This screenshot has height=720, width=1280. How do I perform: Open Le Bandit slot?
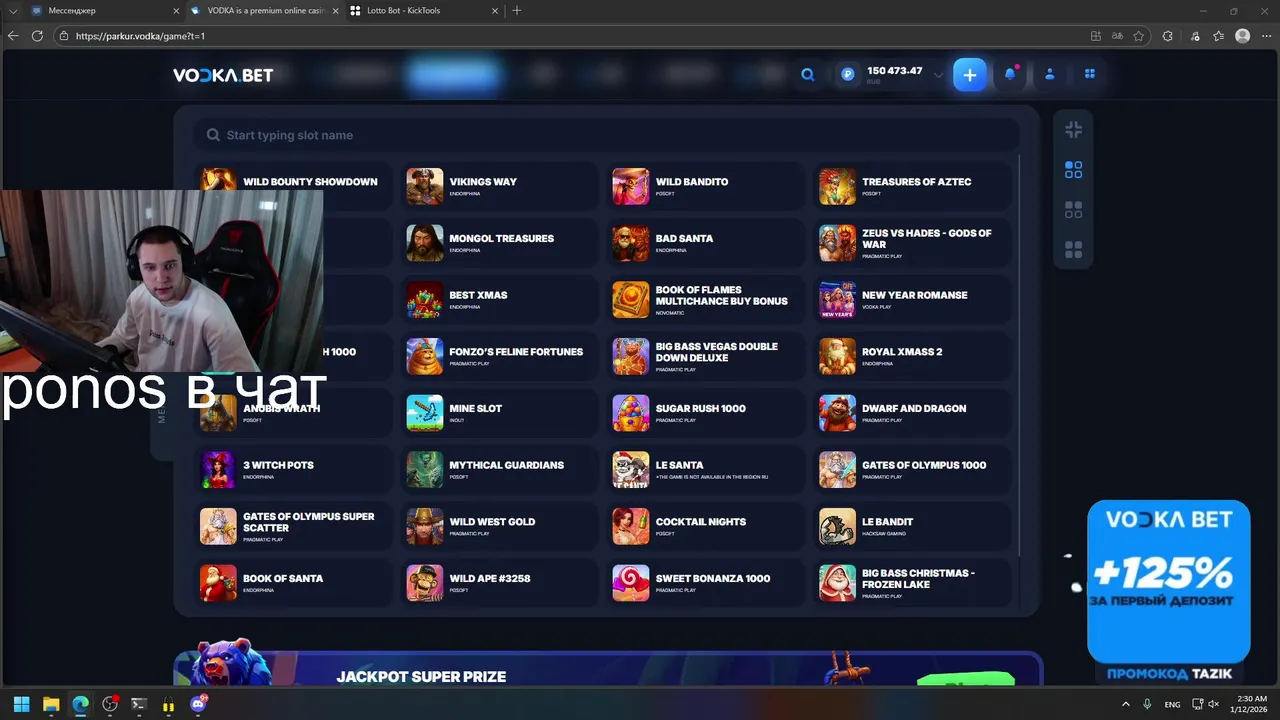tap(912, 526)
